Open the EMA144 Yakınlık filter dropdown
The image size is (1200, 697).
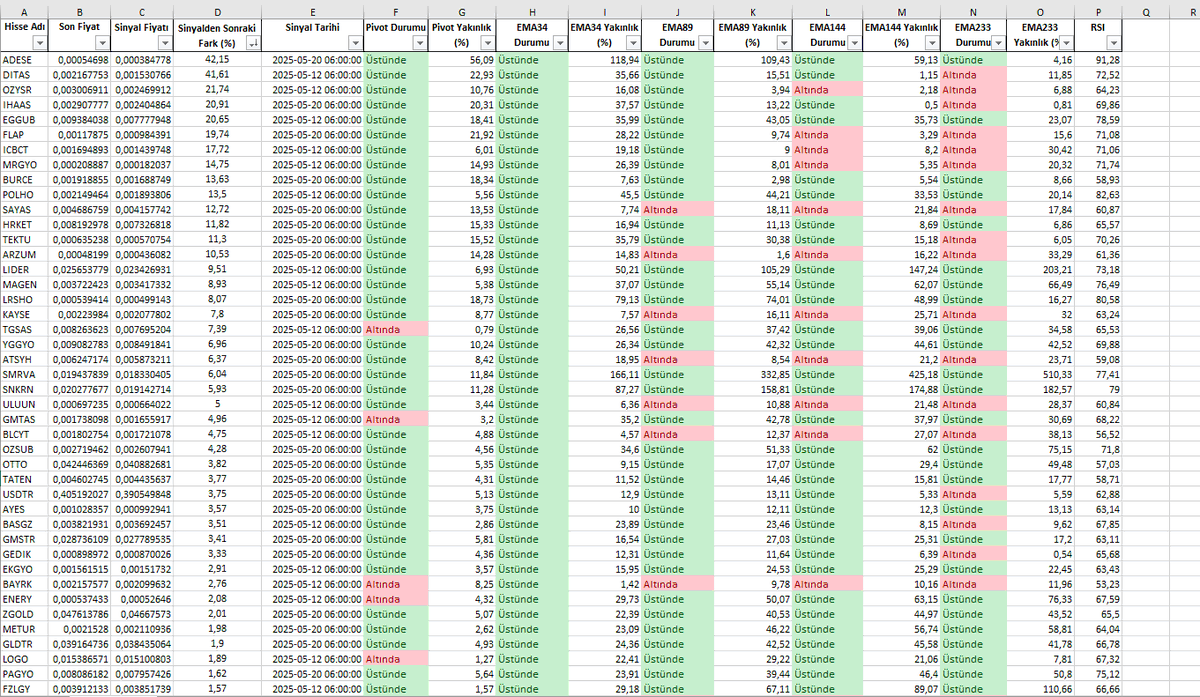point(932,44)
